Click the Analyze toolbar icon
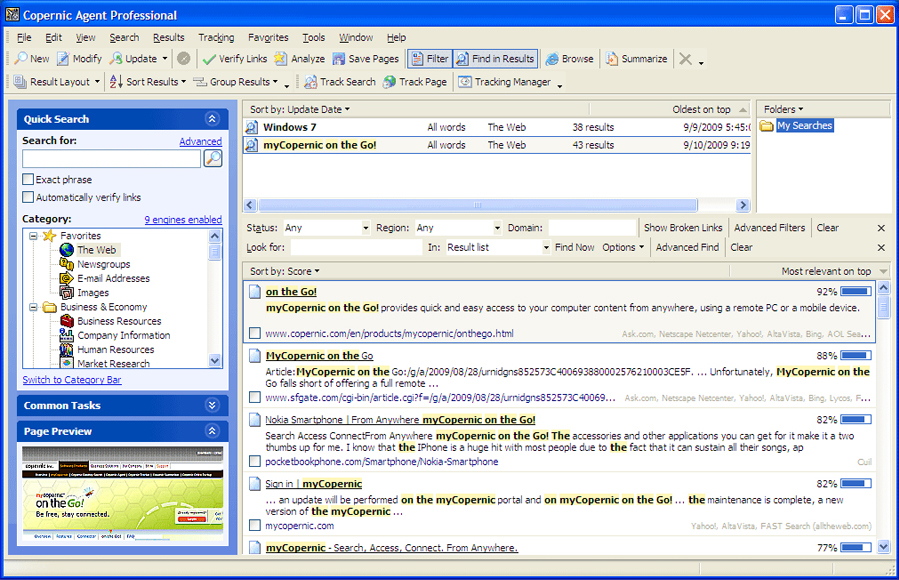This screenshot has height=580, width=899. pyautogui.click(x=281, y=59)
